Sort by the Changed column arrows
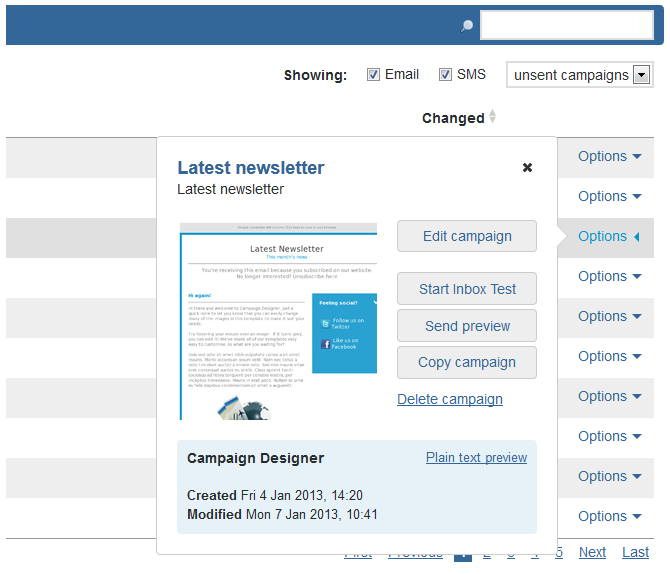The width and height of the screenshot is (670, 574). 492,118
